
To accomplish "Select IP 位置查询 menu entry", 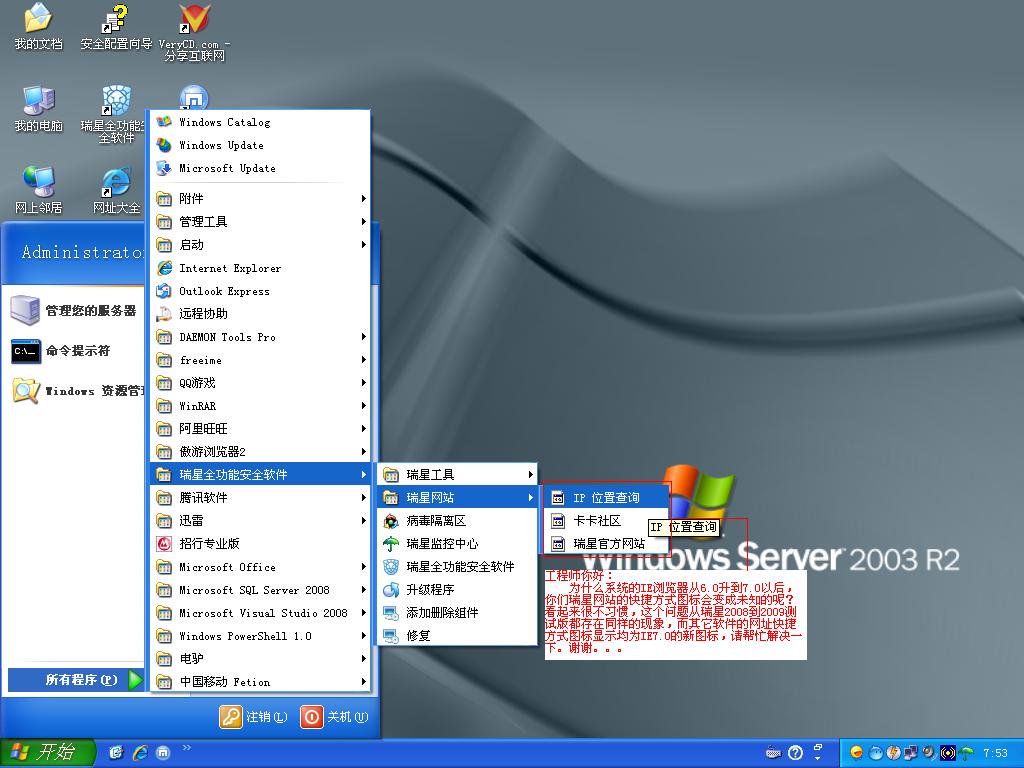I will [x=604, y=498].
